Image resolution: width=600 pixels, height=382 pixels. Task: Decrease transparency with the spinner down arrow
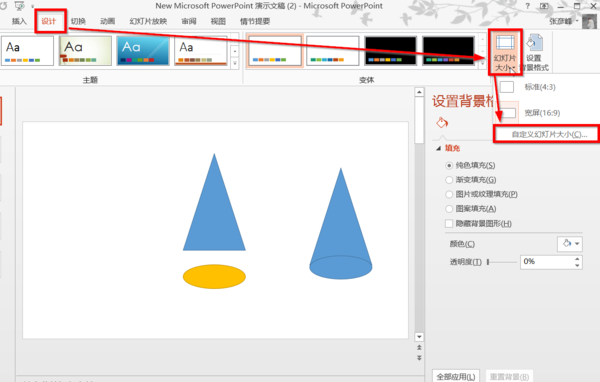tap(577, 265)
